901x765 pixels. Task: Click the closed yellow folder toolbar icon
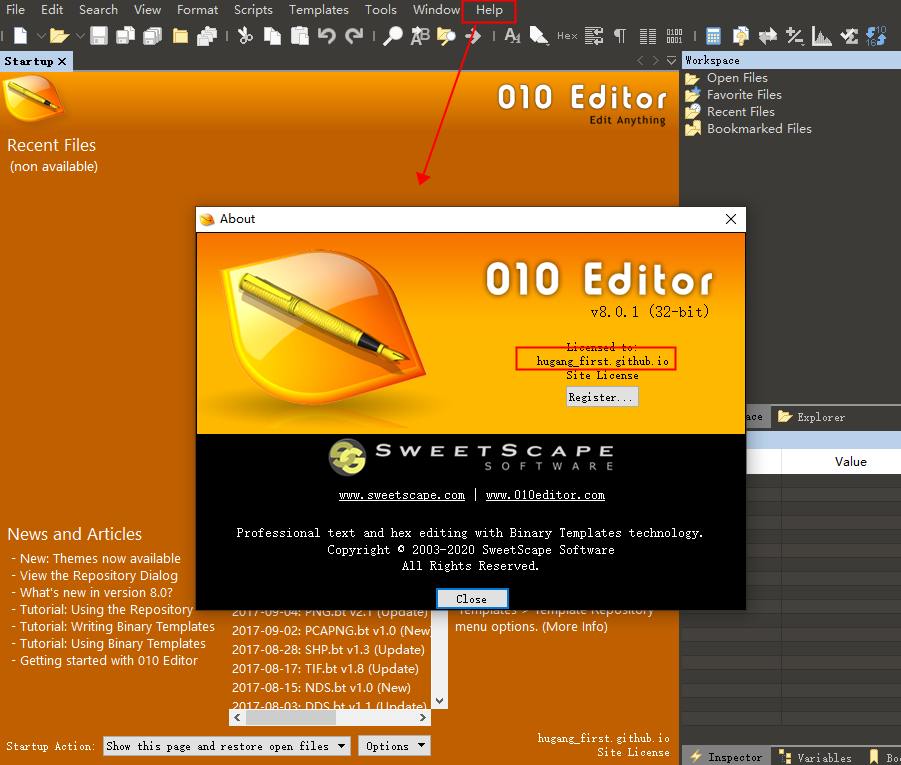[180, 36]
